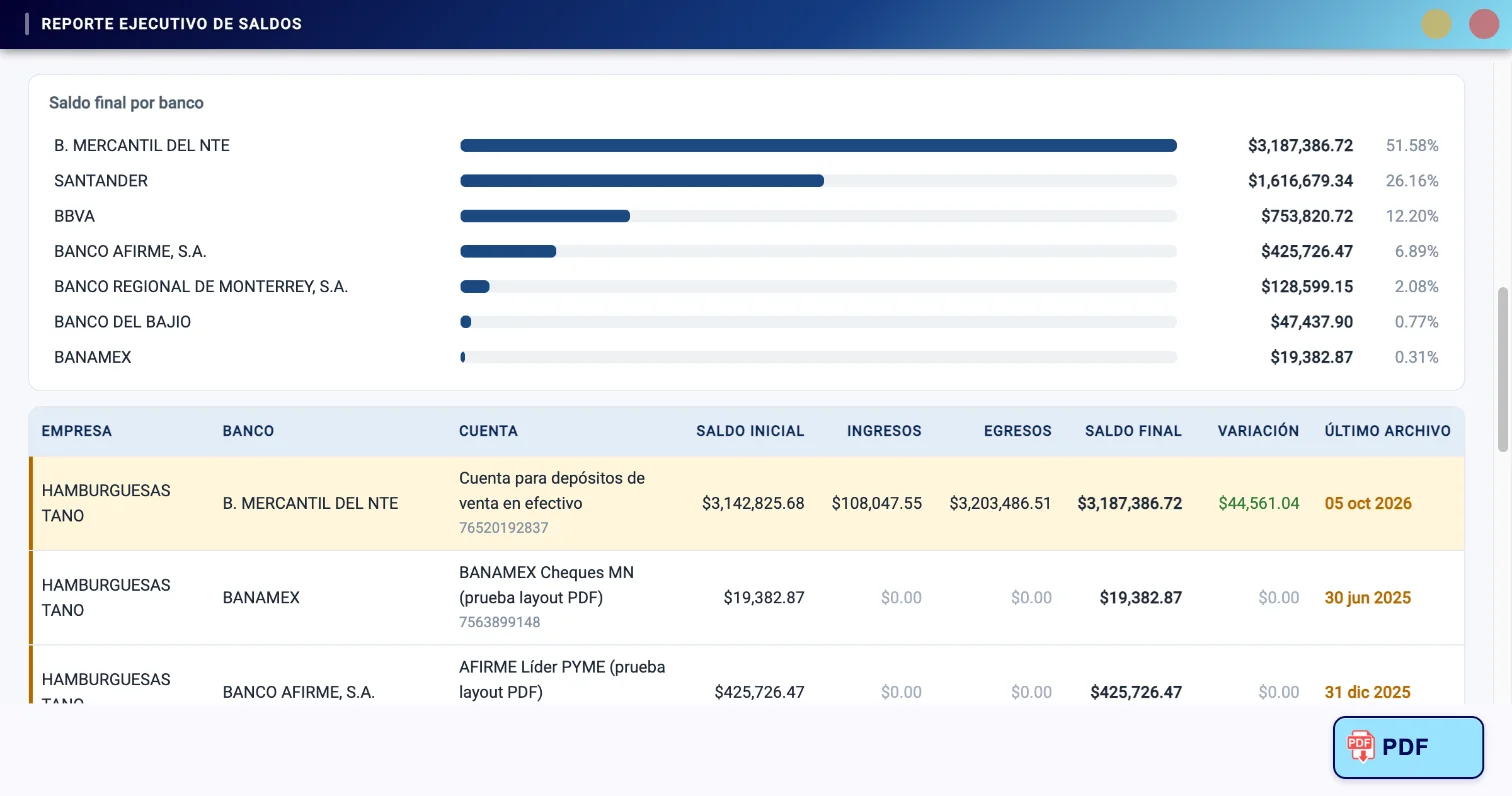Click the 6.89% percentage
Viewport: 1512px width, 796px height.
click(1416, 251)
